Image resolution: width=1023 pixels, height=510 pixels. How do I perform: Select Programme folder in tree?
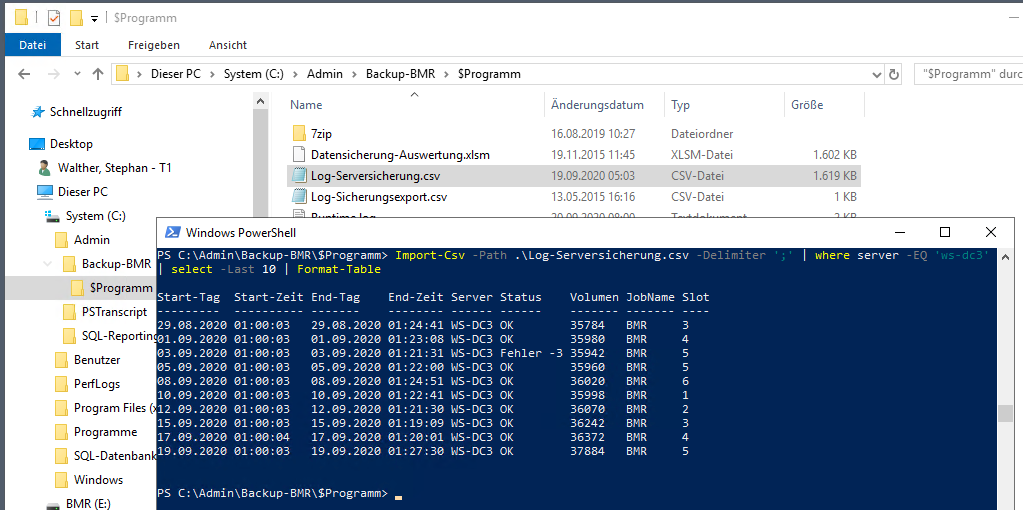(x=105, y=432)
